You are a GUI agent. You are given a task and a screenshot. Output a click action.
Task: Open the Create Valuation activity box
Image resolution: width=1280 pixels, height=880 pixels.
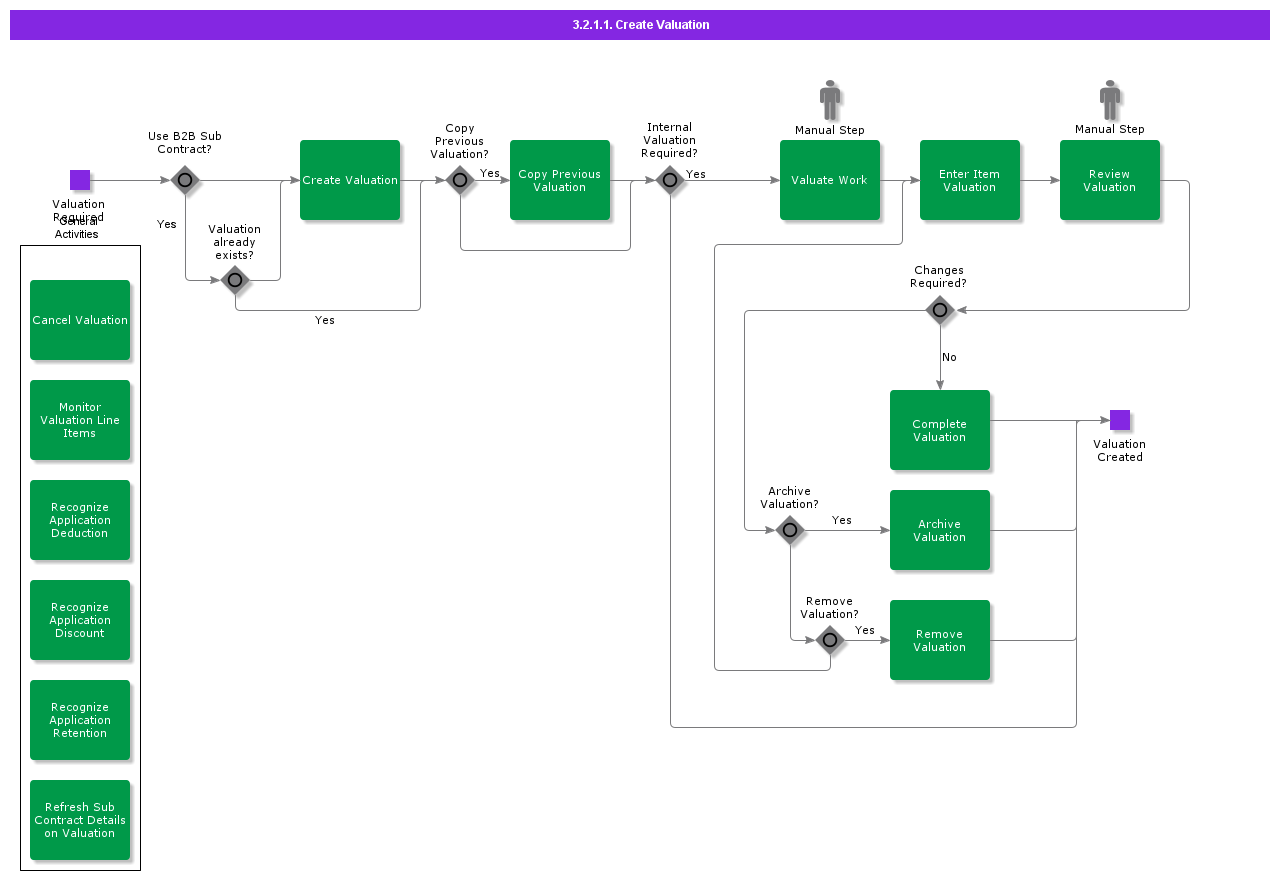pos(350,180)
